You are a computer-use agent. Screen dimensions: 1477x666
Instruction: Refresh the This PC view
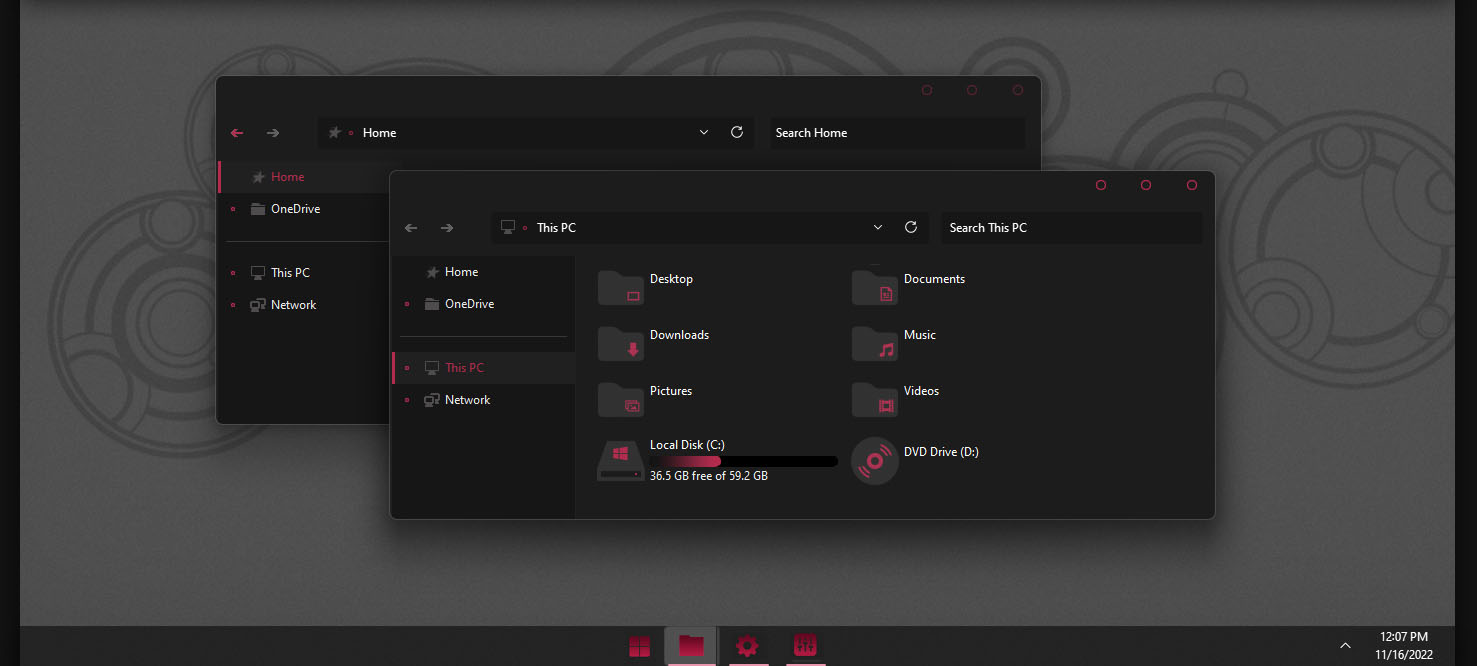click(x=911, y=227)
